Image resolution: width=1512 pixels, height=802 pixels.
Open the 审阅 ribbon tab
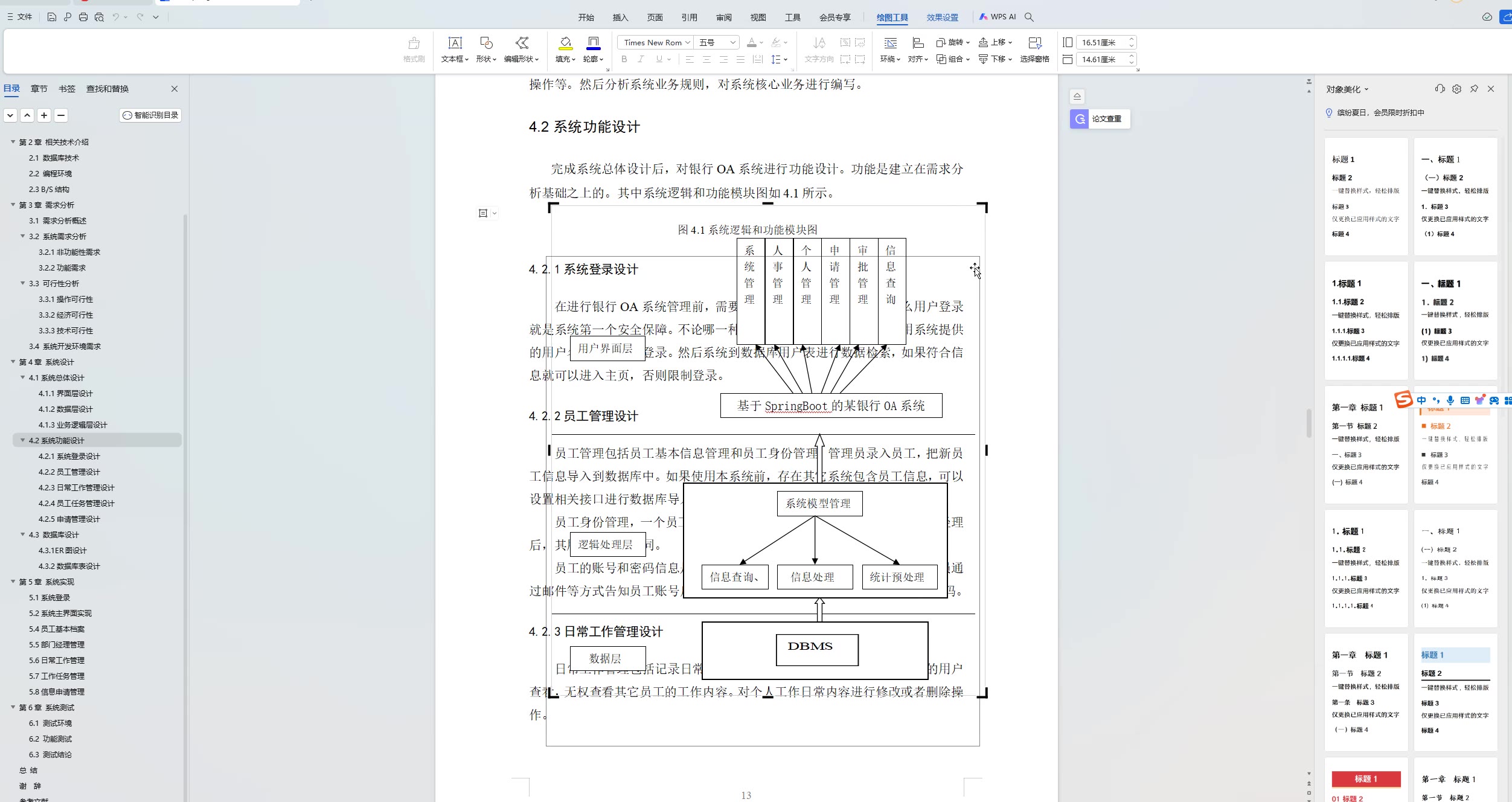[x=724, y=18]
